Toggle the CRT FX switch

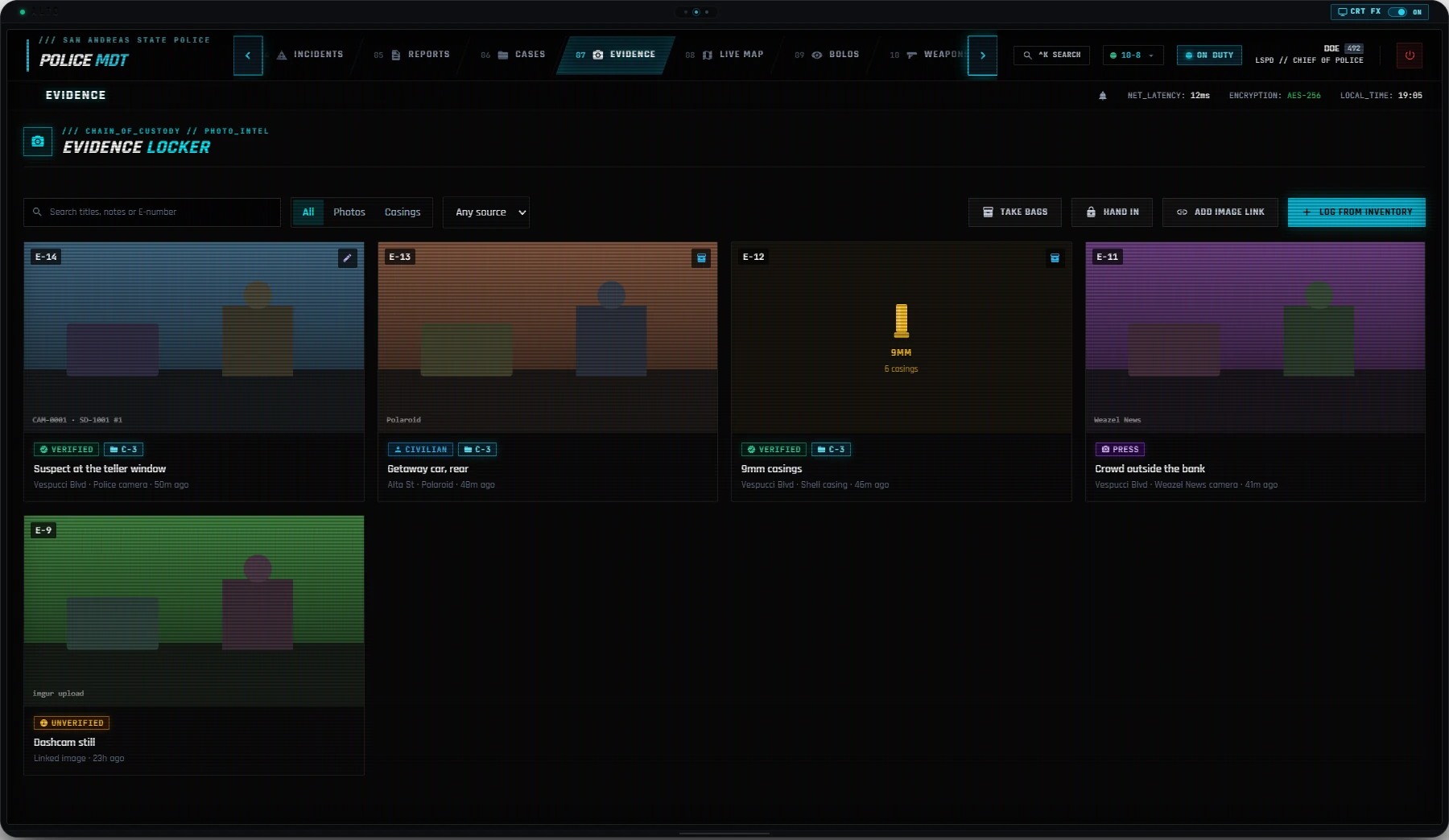1398,12
